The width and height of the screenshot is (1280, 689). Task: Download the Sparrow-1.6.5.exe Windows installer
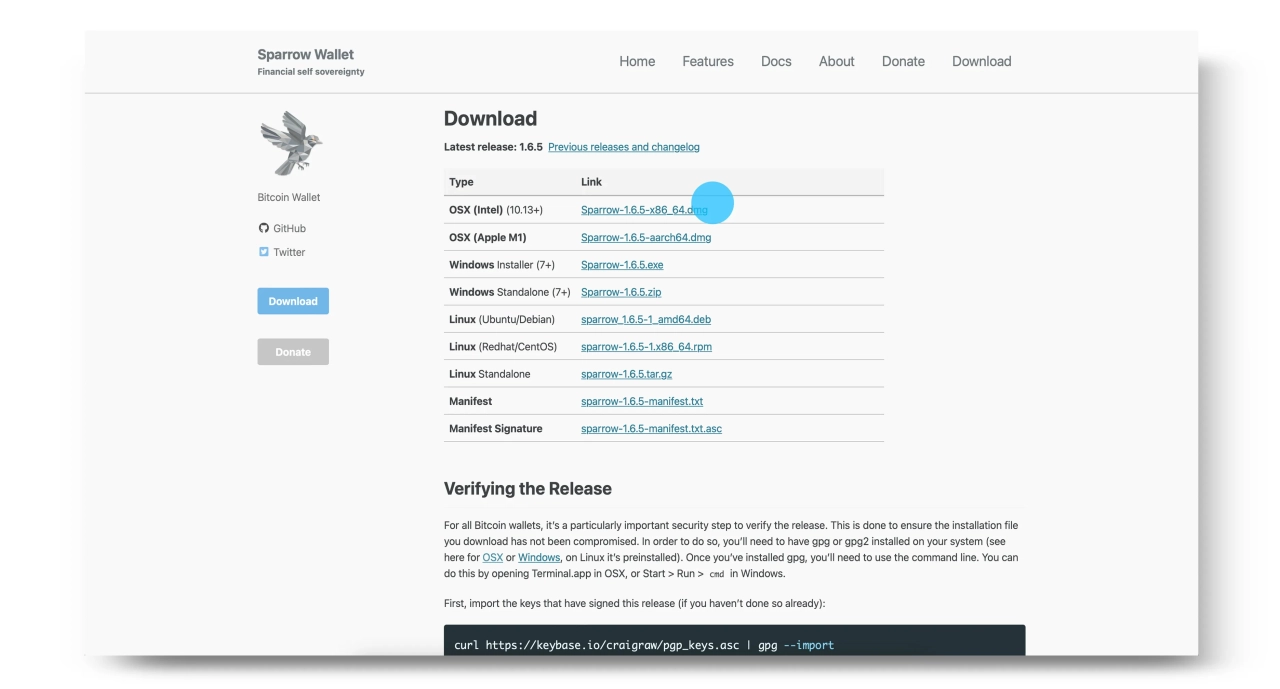(622, 265)
